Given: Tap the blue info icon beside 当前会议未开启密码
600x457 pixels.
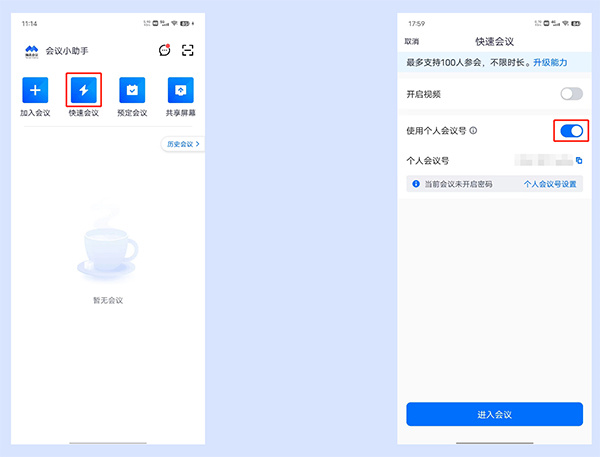Looking at the screenshot, I should tap(416, 184).
